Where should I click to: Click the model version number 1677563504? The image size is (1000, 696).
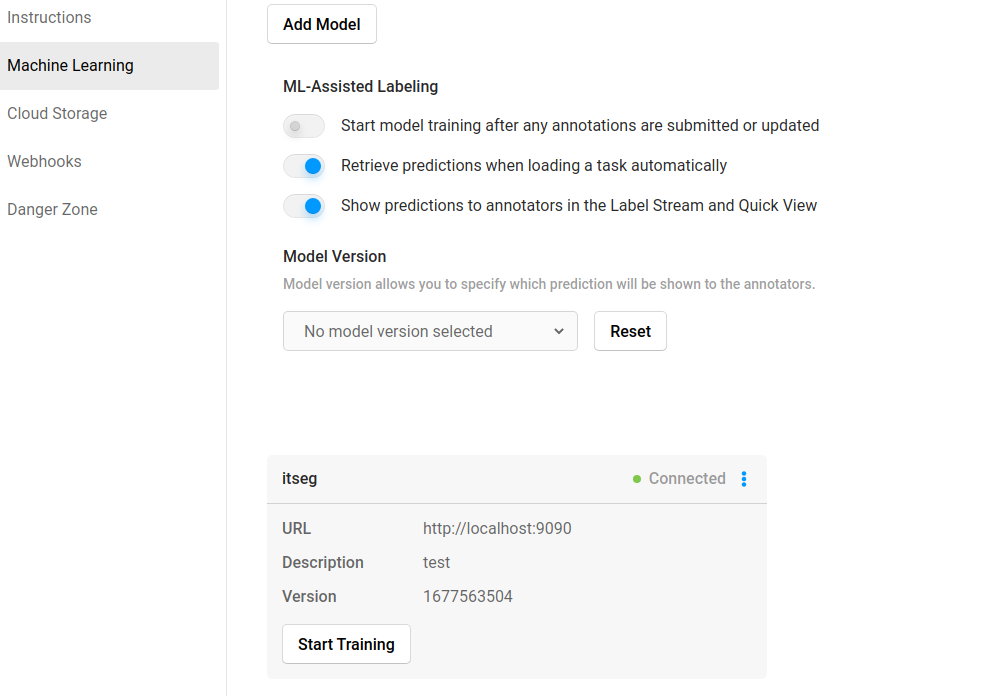(x=468, y=595)
